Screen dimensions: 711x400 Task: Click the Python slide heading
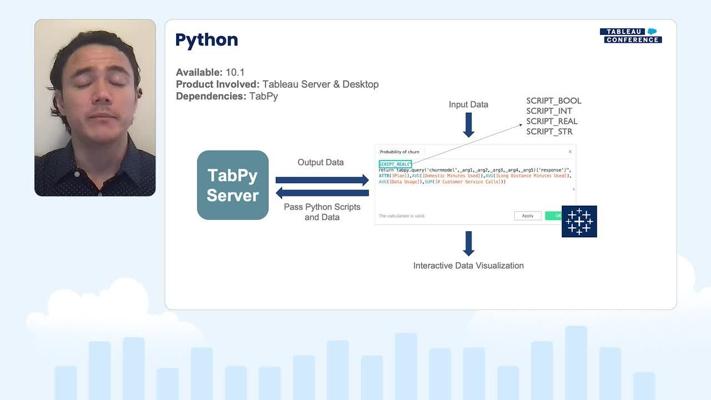click(x=207, y=40)
